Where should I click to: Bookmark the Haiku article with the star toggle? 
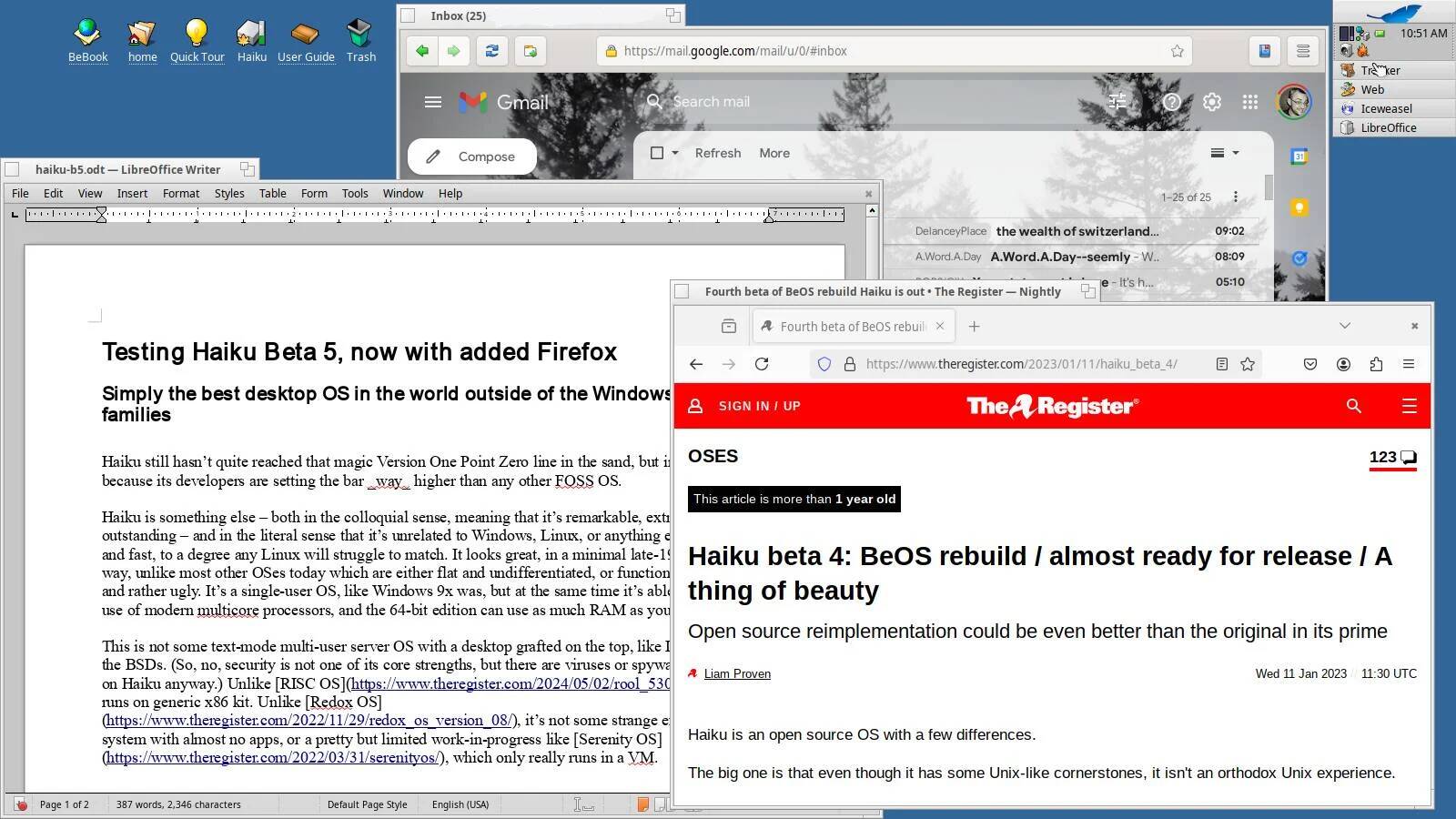pos(1247,363)
